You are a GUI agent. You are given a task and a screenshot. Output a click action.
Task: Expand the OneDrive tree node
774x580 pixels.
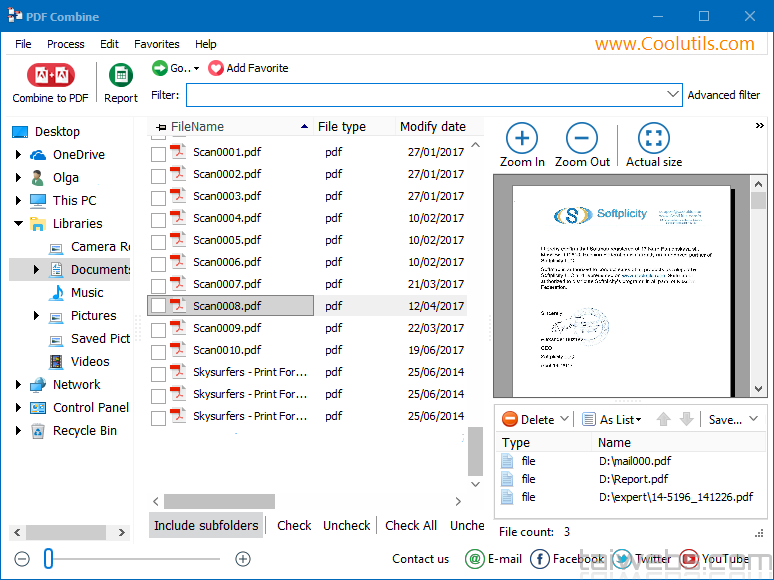tap(18, 155)
